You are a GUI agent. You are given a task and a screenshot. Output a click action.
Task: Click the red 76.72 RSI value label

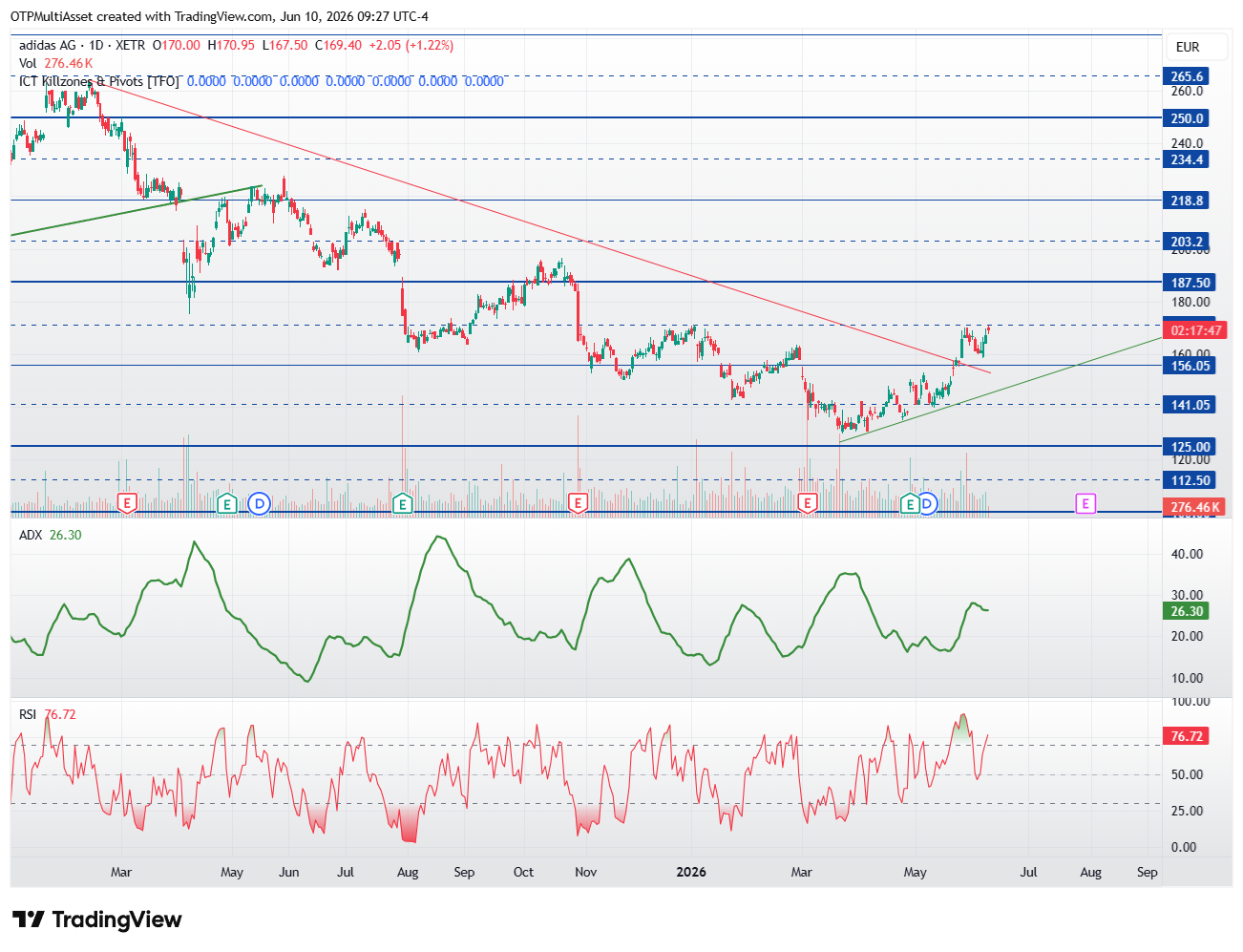point(1187,736)
